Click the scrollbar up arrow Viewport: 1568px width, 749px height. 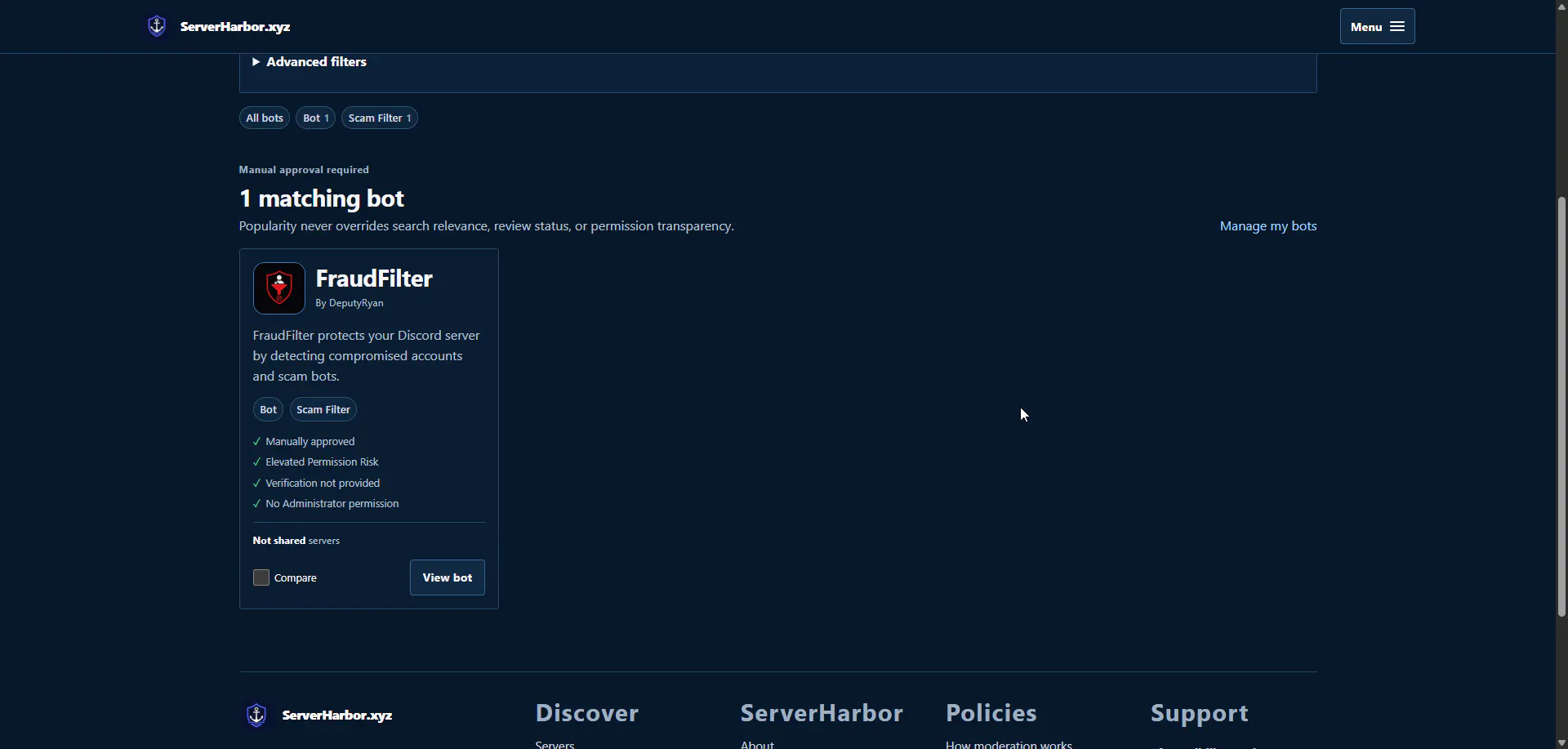tap(1561, 6)
